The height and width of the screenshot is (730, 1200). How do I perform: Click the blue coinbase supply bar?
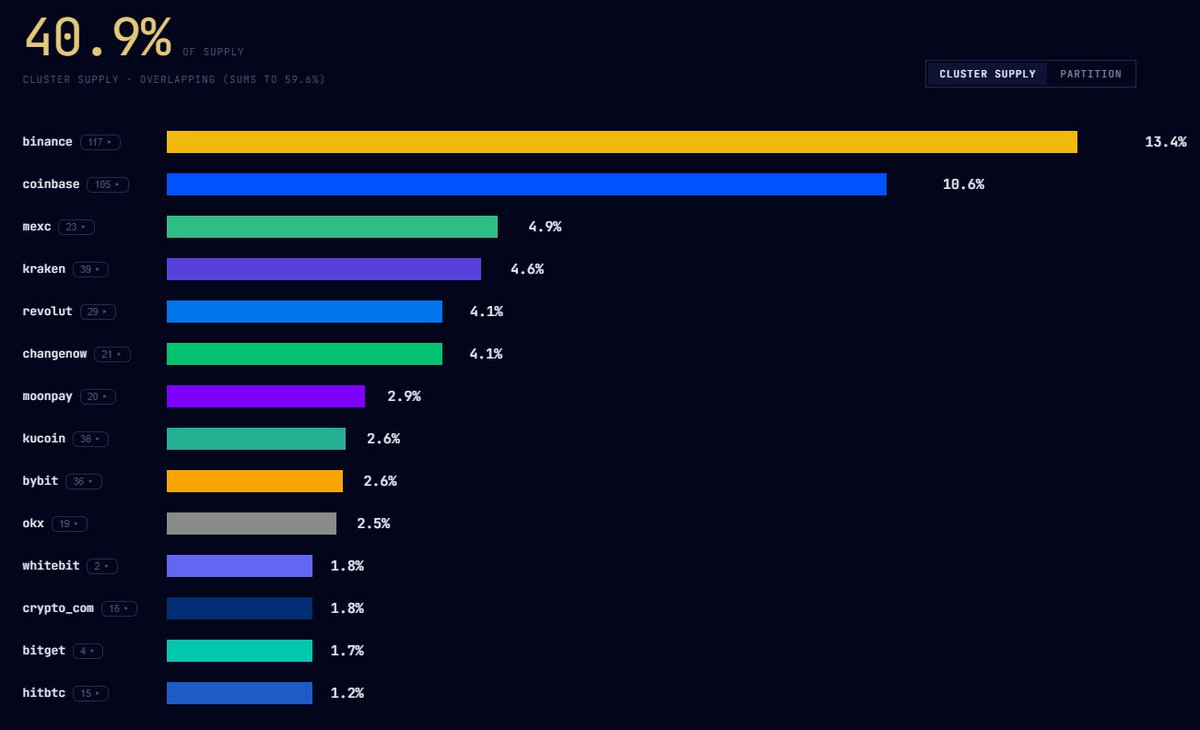pyautogui.click(x=527, y=184)
